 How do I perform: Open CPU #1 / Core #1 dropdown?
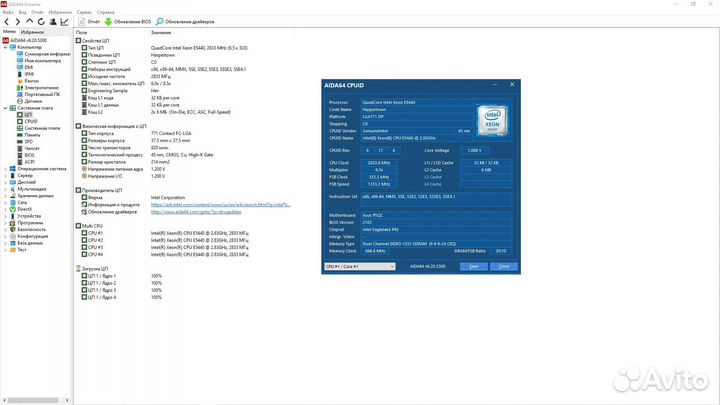[x=360, y=266]
